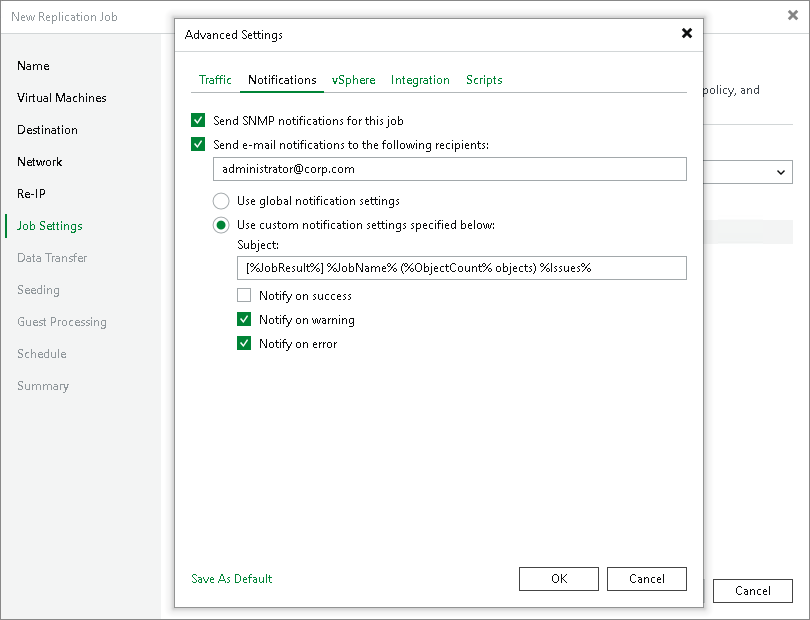810x620 pixels.
Task: Click Cancel in New Replication Job wizard
Action: coord(753,591)
